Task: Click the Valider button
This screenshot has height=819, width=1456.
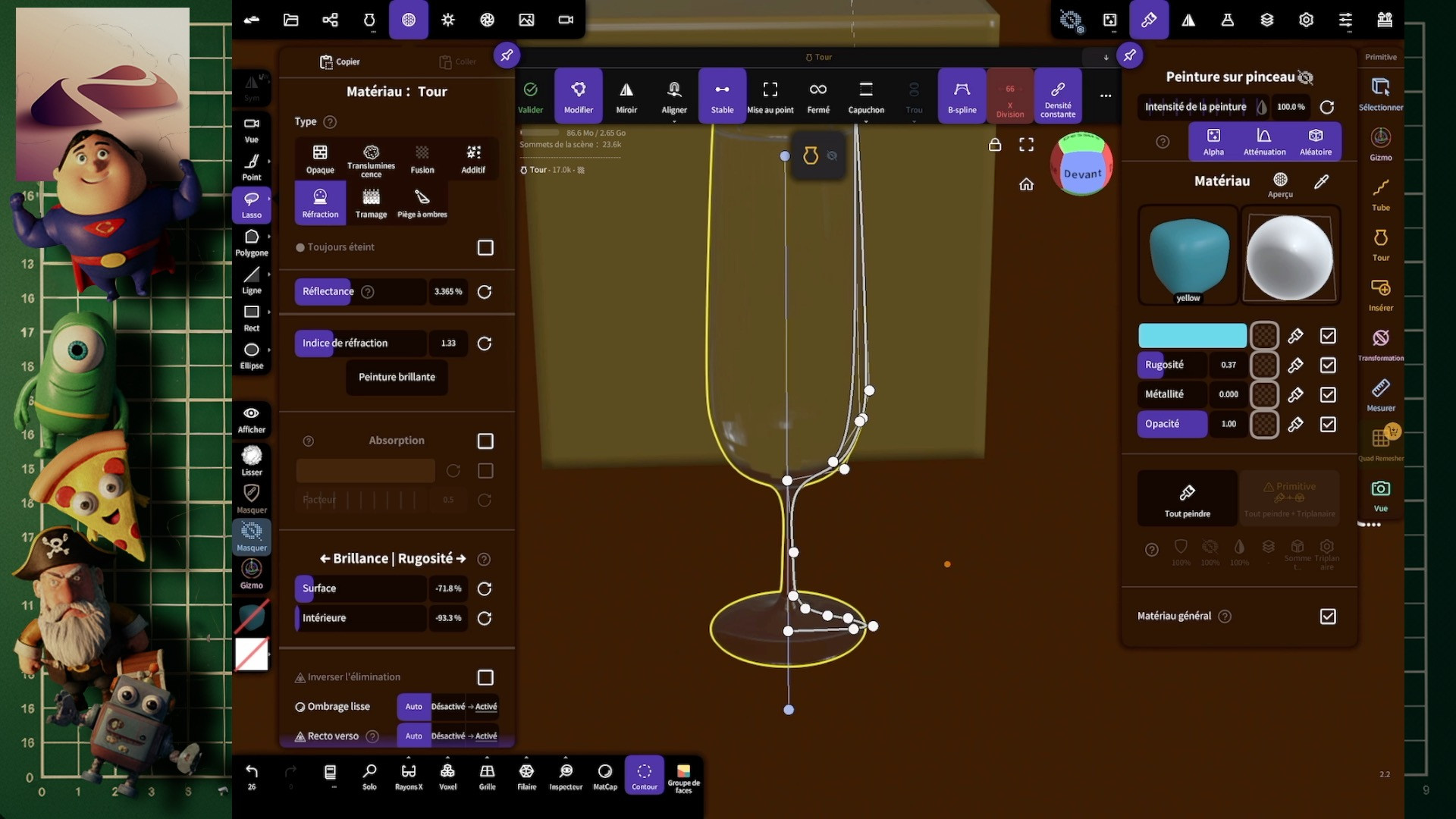Action: [x=530, y=96]
